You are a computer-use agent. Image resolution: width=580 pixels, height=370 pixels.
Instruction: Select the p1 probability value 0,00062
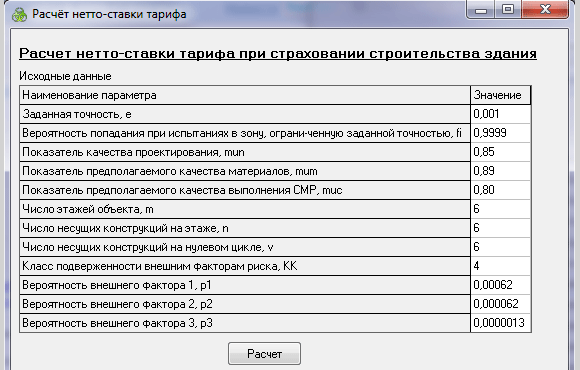point(500,285)
